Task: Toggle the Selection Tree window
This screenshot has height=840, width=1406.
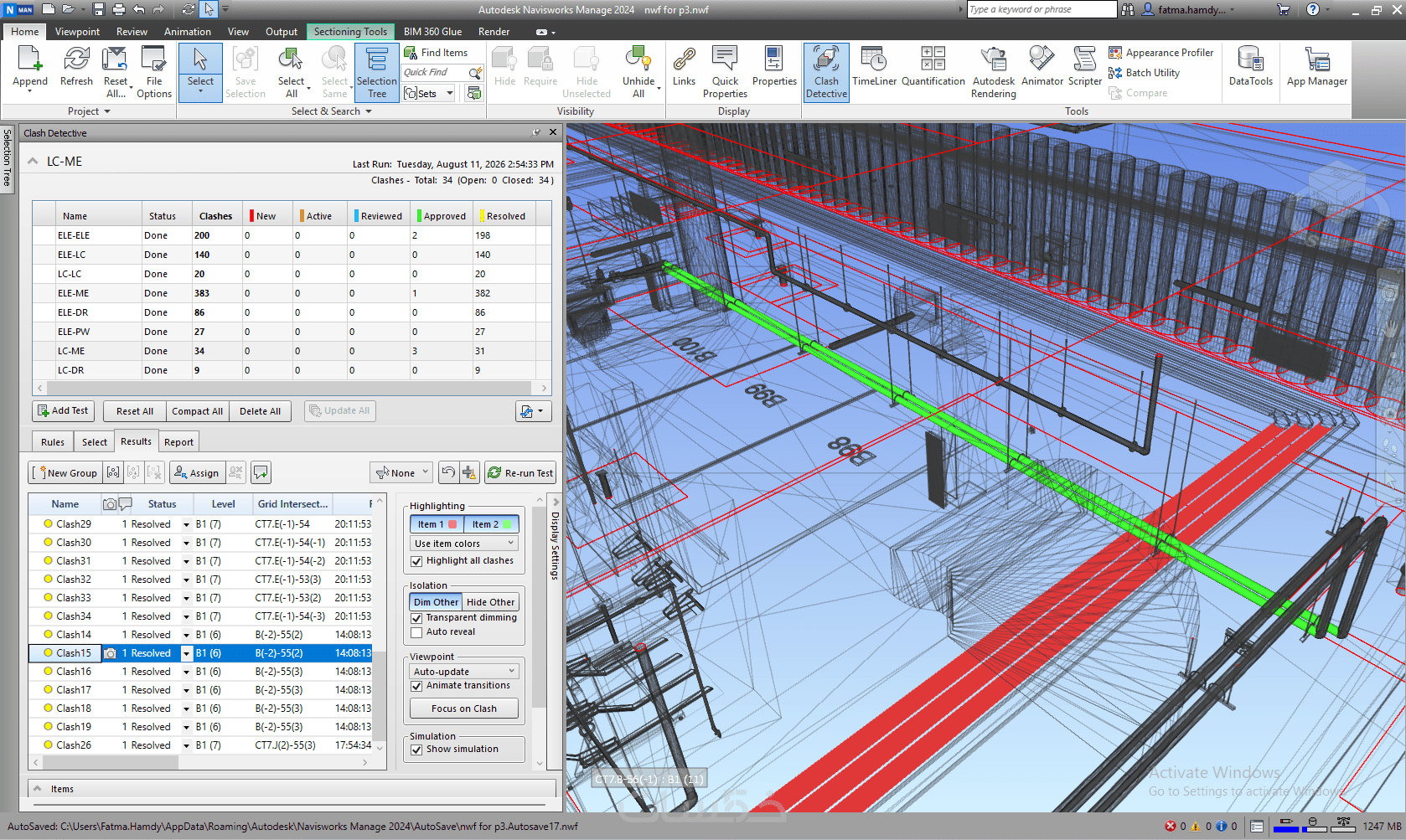Action: [x=376, y=73]
